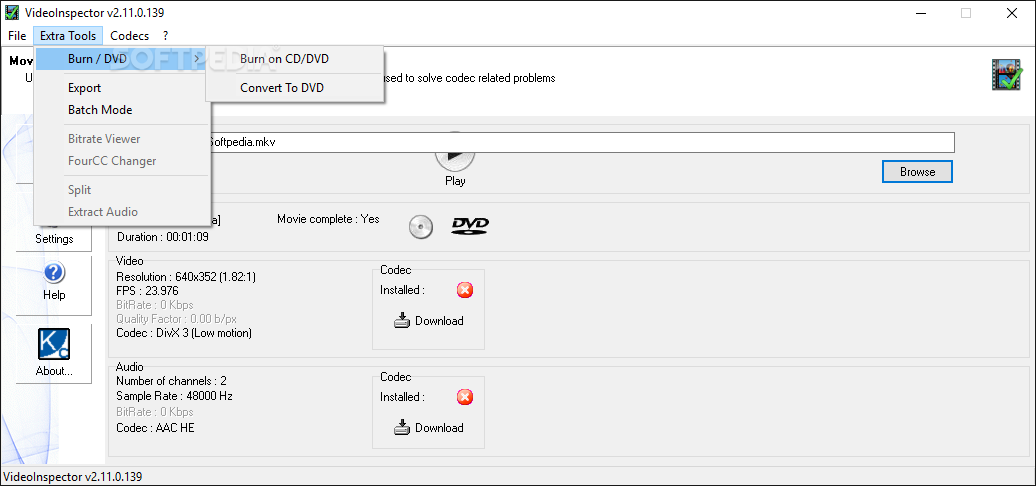This screenshot has height=486, width=1036.
Task: Download the missing video codec
Action: pos(429,321)
